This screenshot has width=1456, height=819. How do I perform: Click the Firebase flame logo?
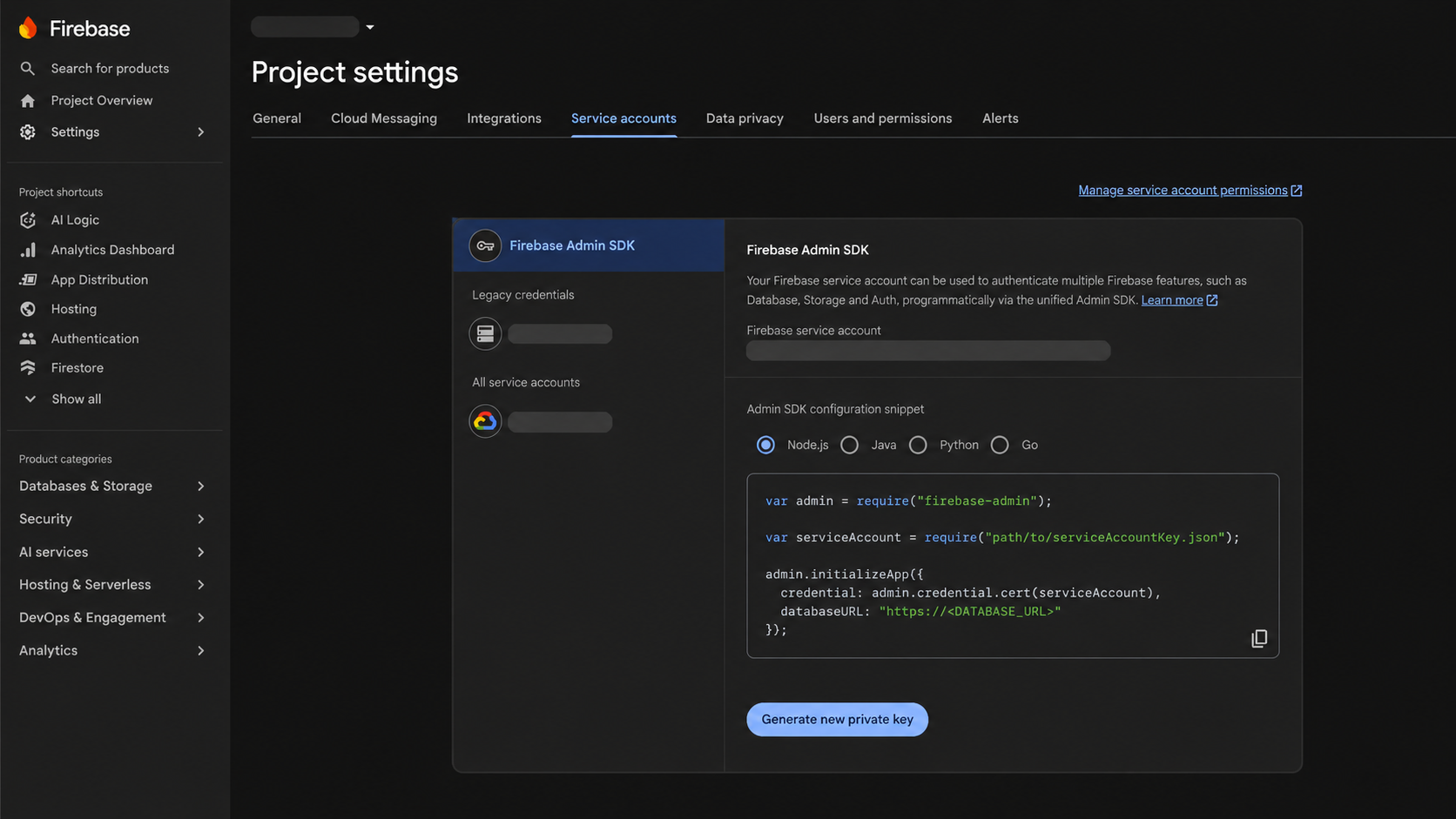click(x=28, y=28)
